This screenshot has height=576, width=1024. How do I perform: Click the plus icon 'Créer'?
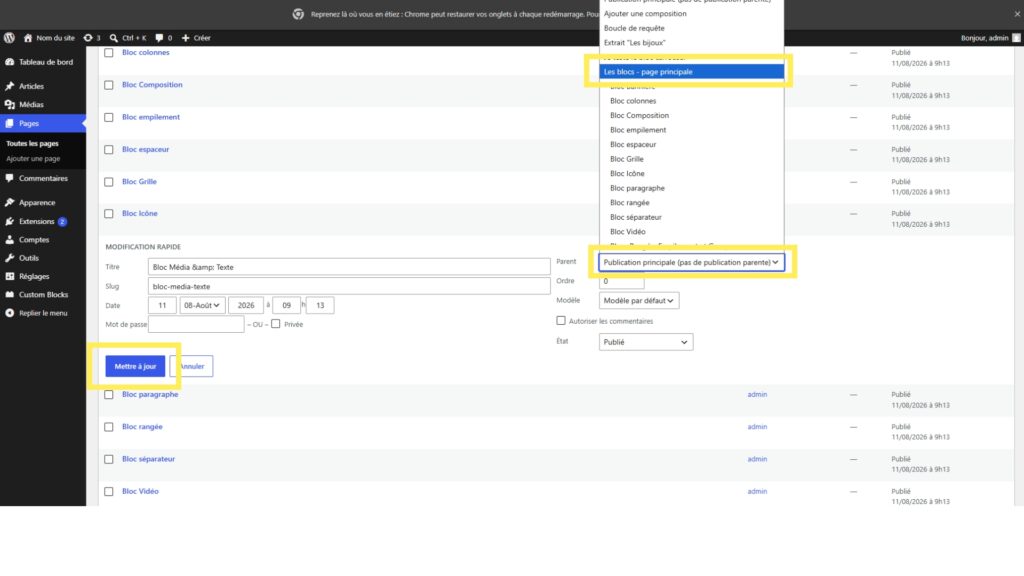185,38
